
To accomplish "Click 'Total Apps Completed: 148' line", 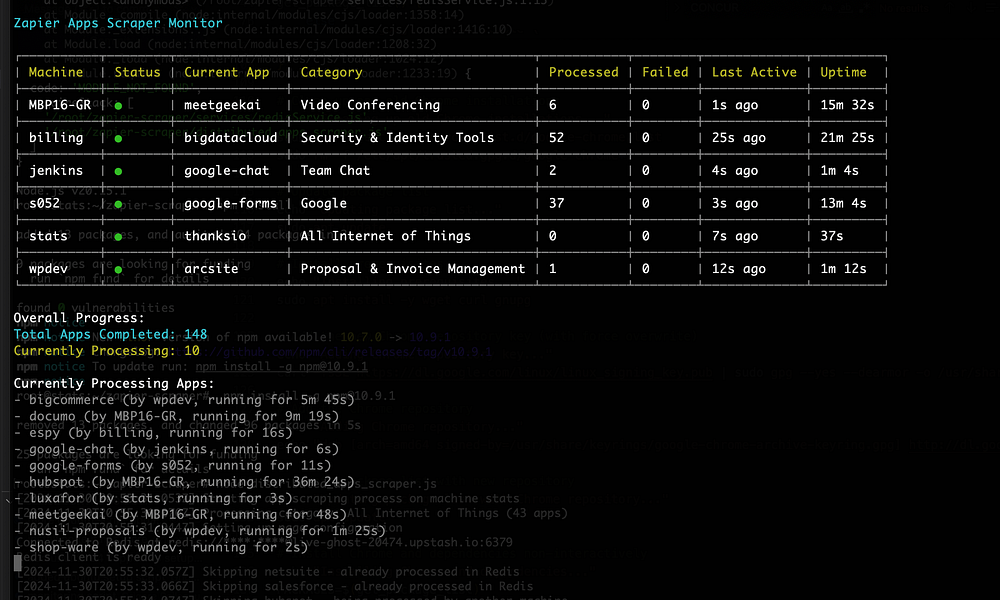I will 110,334.
